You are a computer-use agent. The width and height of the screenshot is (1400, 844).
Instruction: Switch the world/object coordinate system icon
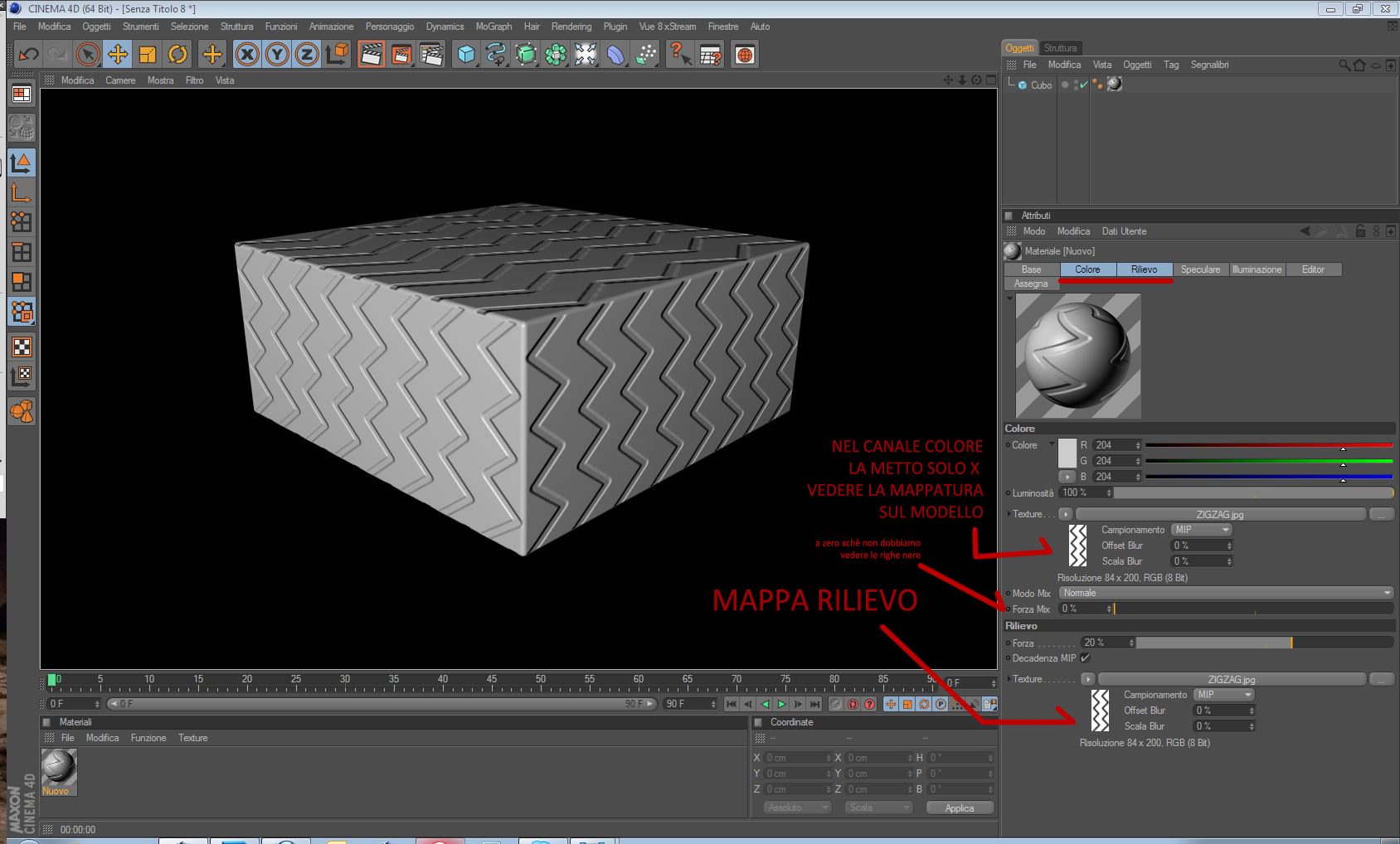click(x=337, y=55)
